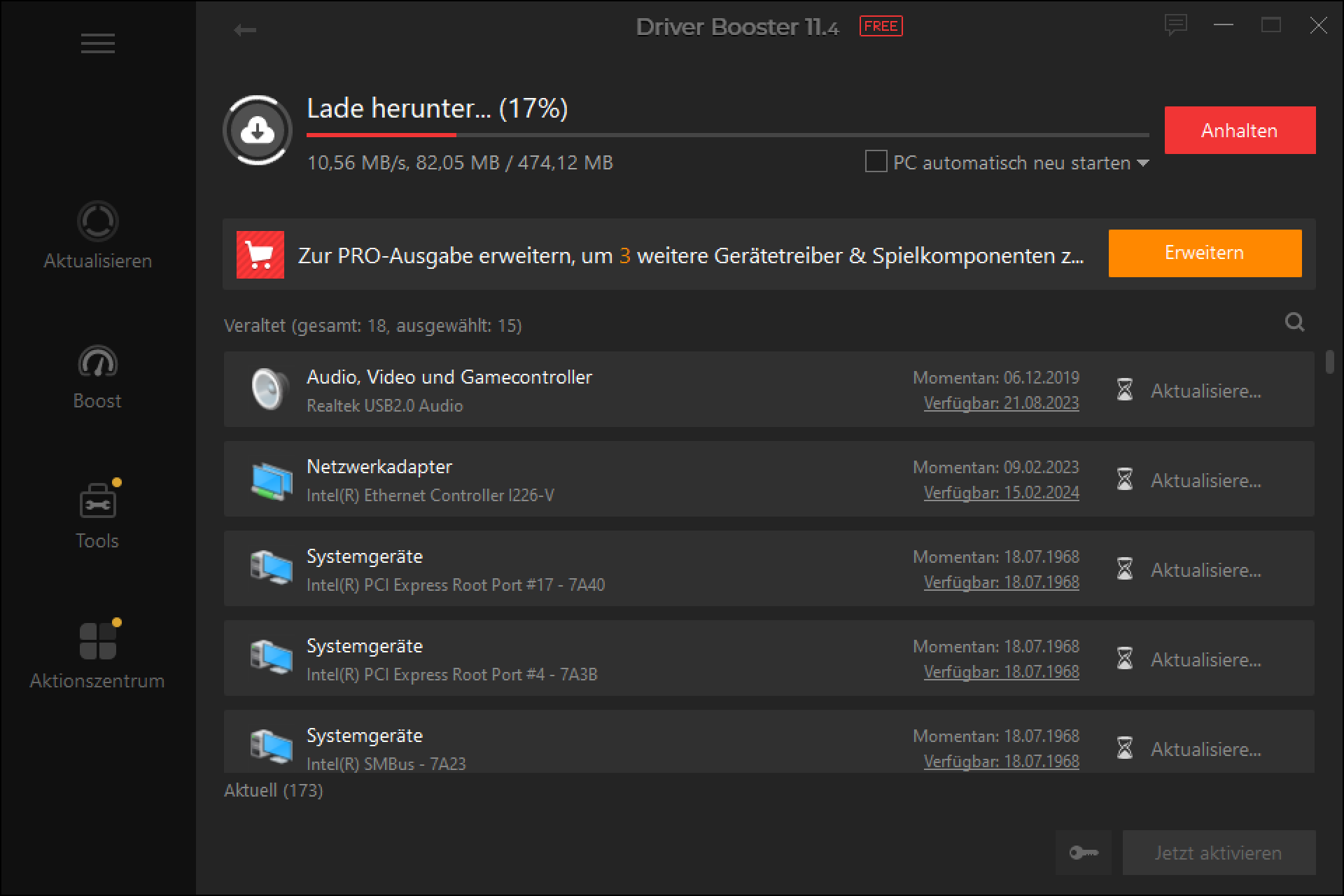The height and width of the screenshot is (896, 1344).
Task: Open the Aktualisieren sidebar section
Action: click(x=97, y=236)
